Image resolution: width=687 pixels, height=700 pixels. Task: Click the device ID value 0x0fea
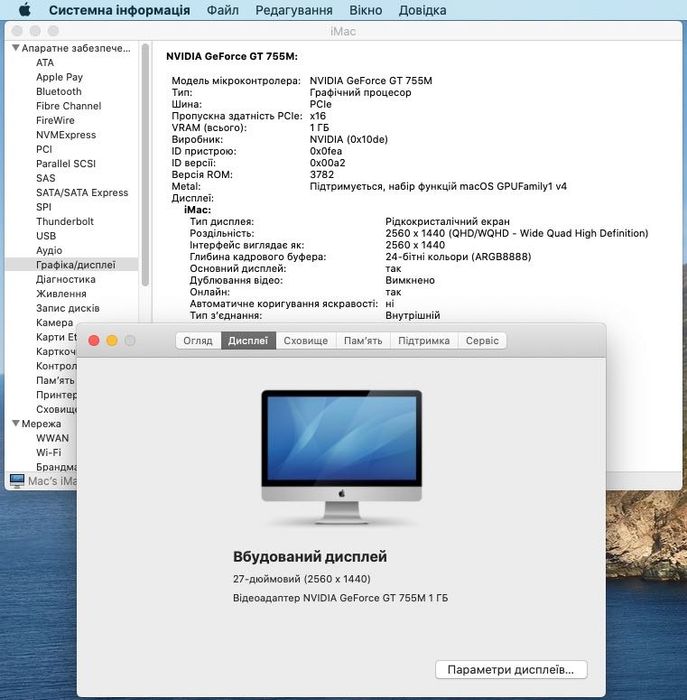[x=326, y=151]
